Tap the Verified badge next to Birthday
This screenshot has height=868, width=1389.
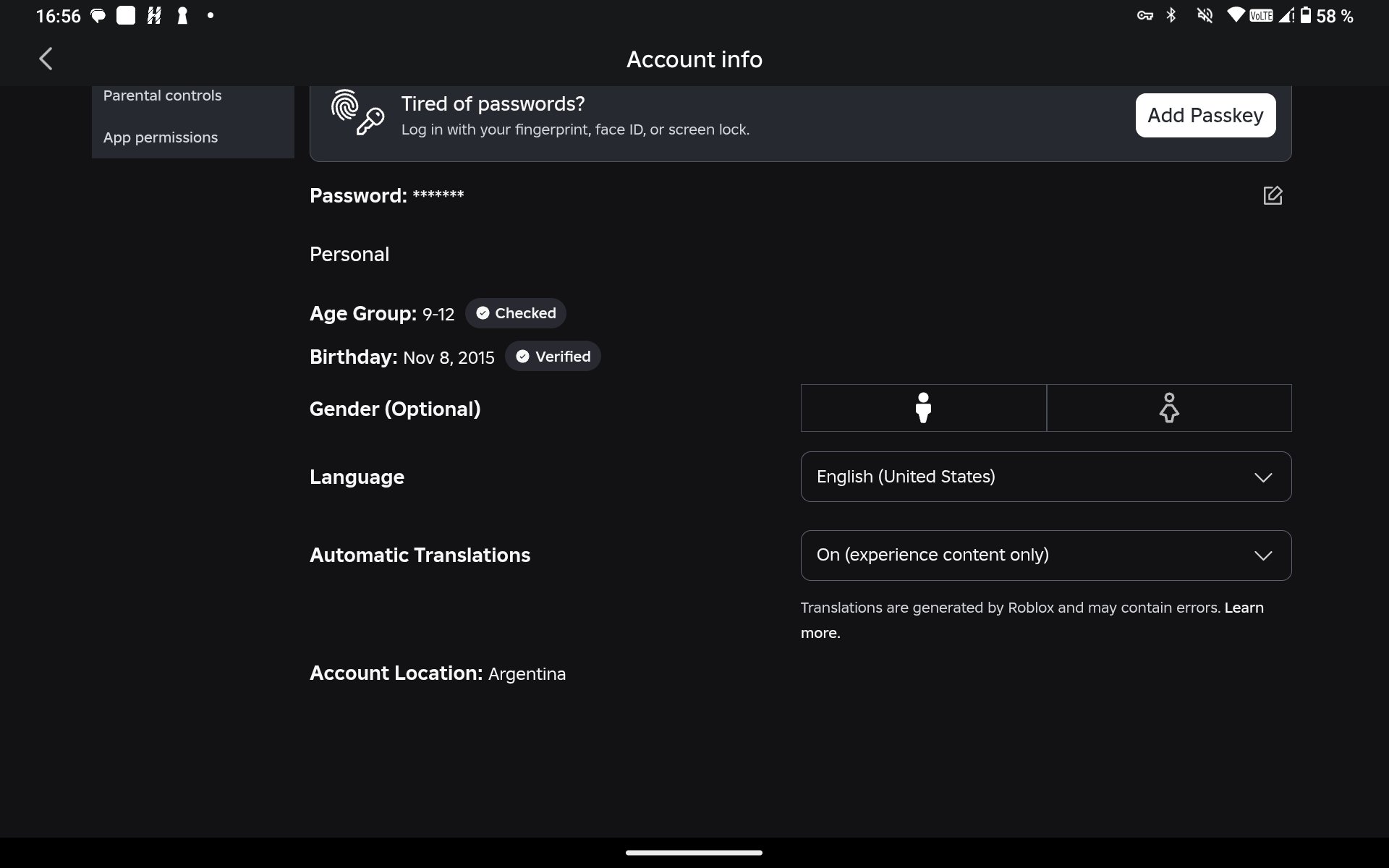tap(553, 357)
